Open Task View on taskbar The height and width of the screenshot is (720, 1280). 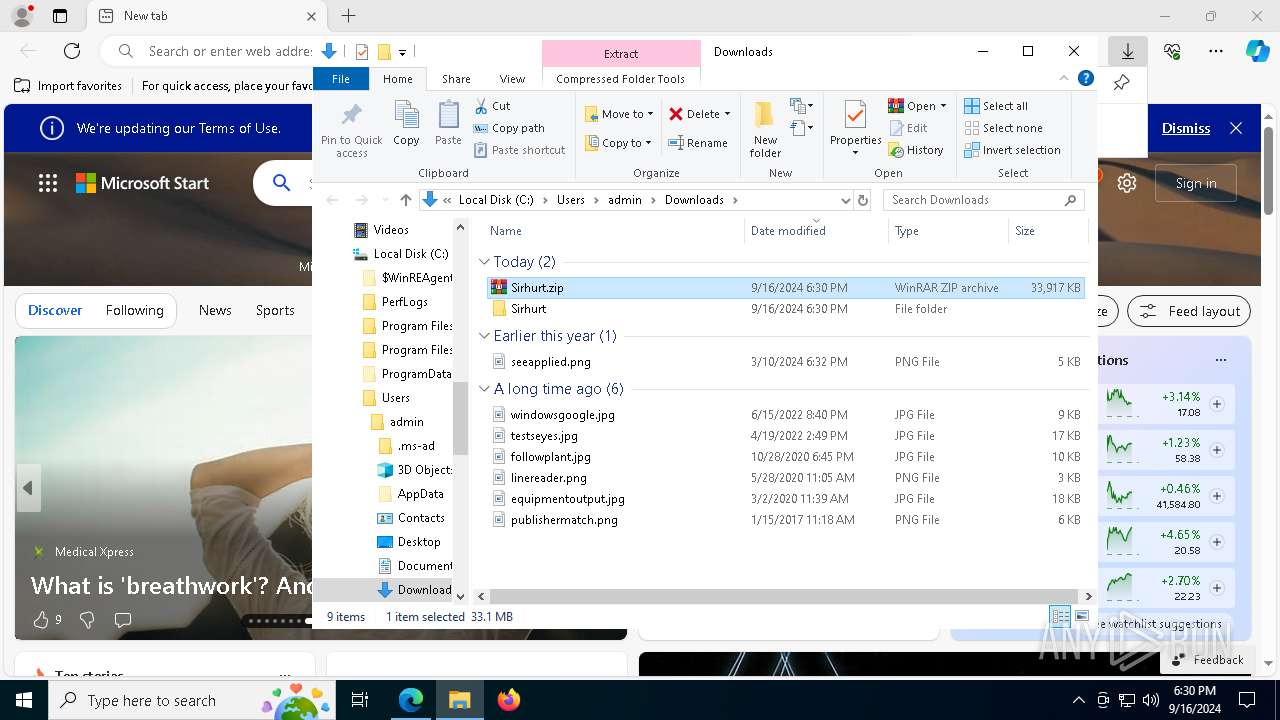click(361, 700)
